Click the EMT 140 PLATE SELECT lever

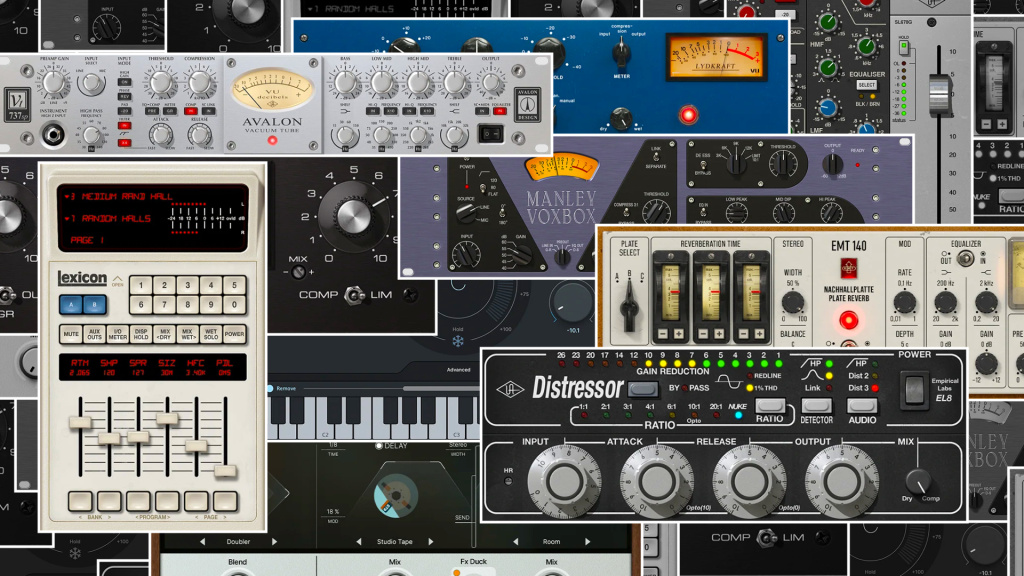630,306
